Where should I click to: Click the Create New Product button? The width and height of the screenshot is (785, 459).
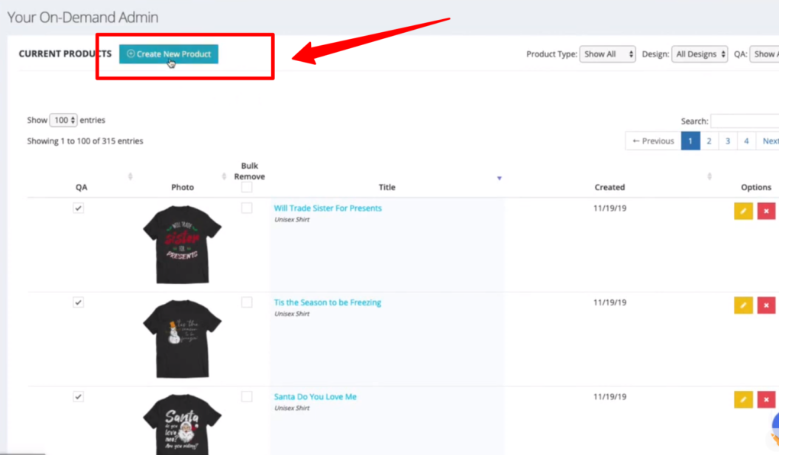coord(169,54)
